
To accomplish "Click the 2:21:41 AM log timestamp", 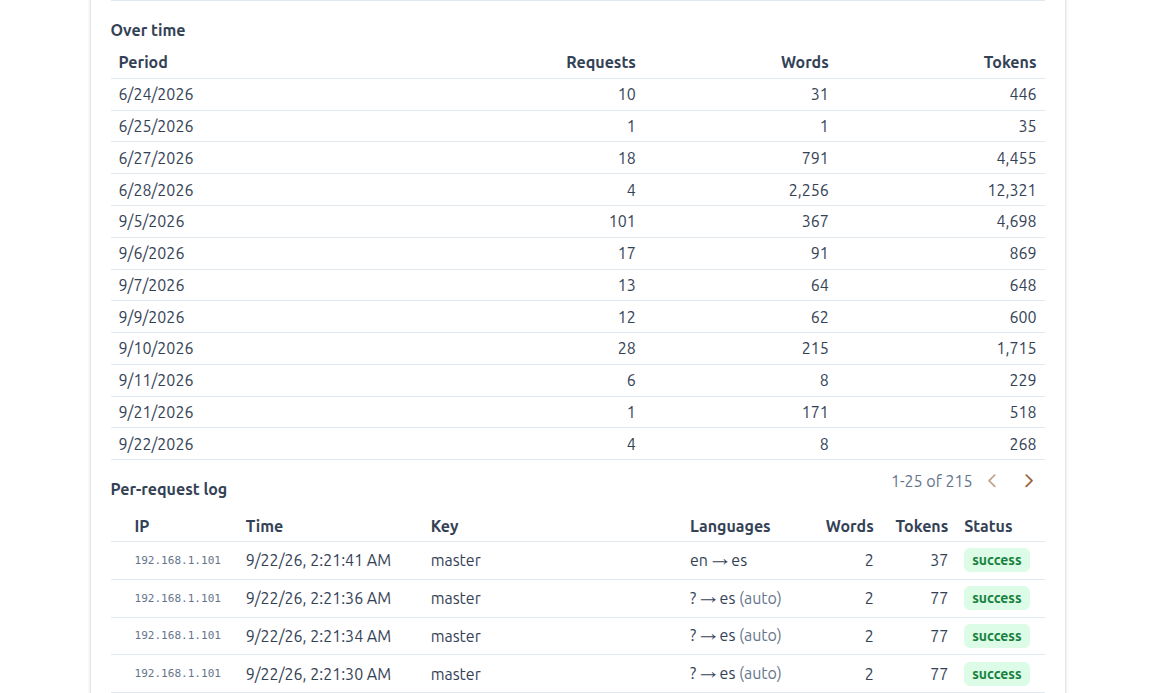I will (x=318, y=560).
